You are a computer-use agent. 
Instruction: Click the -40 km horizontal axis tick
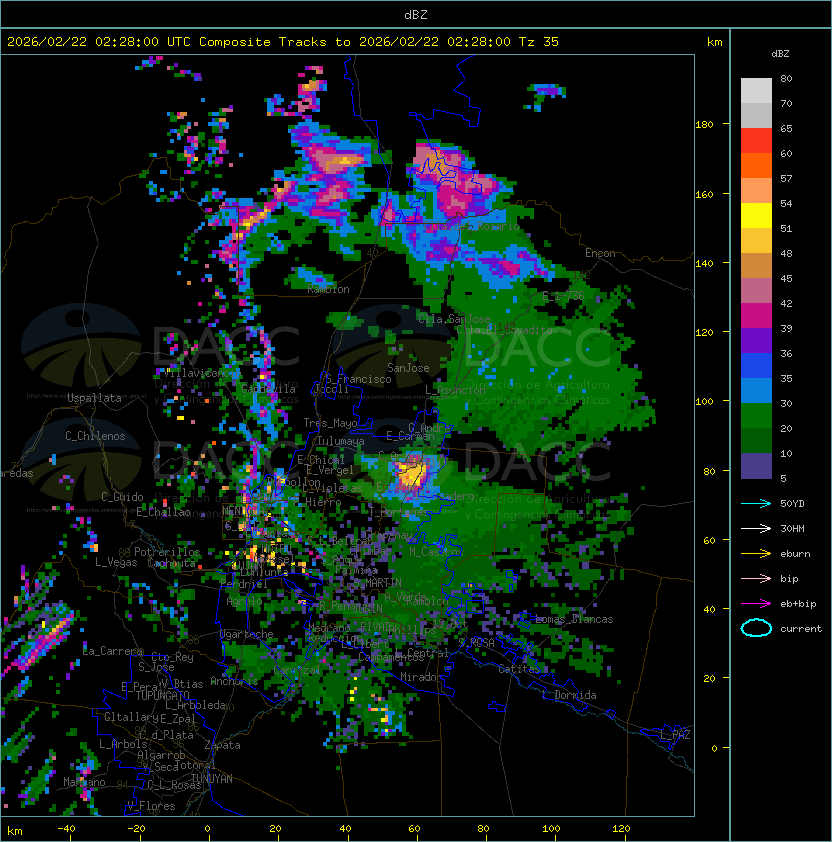(66, 829)
